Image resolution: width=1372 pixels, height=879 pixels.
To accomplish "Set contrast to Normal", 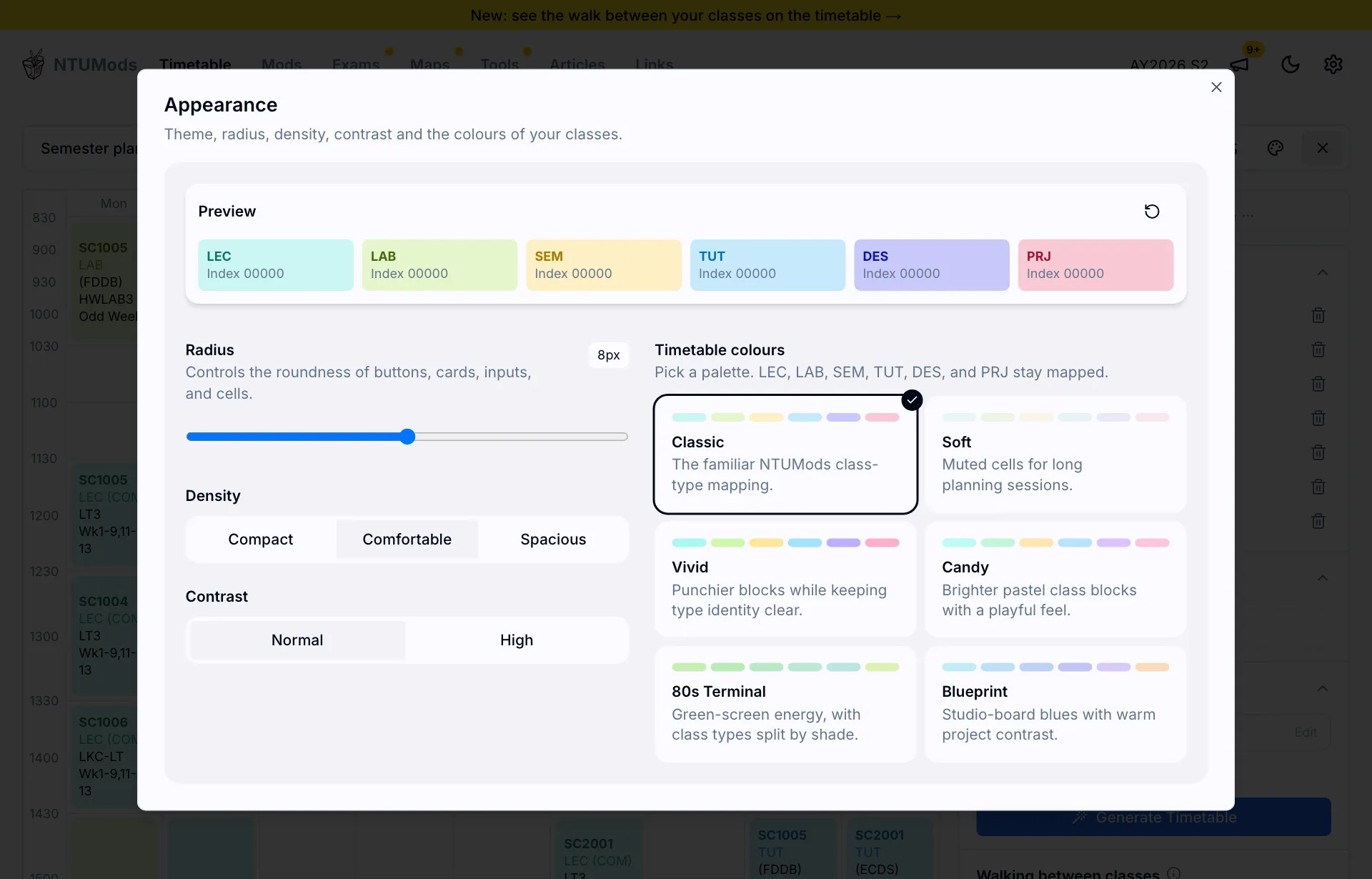I will click(x=297, y=640).
